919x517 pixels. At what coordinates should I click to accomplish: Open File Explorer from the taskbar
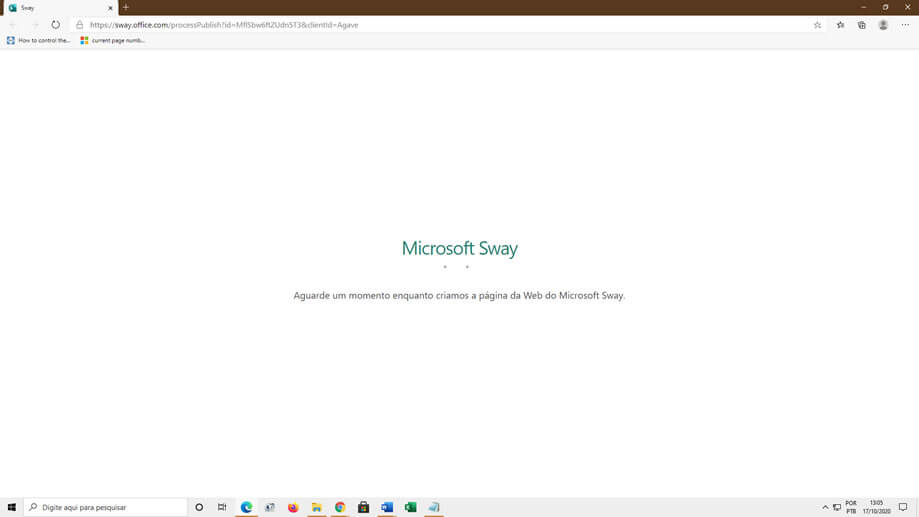tap(316, 507)
